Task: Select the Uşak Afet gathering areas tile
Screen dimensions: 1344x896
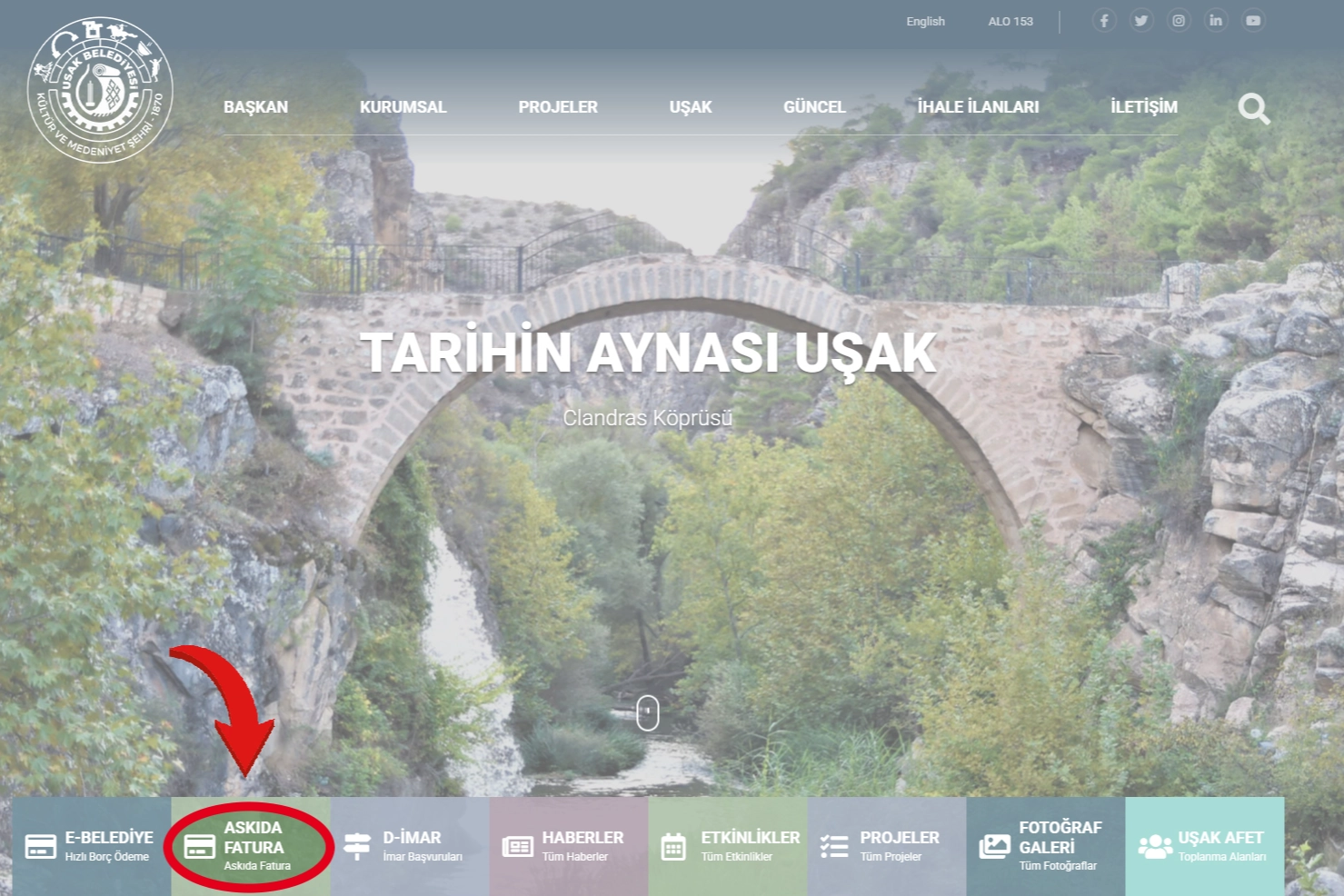Action: point(1204,846)
